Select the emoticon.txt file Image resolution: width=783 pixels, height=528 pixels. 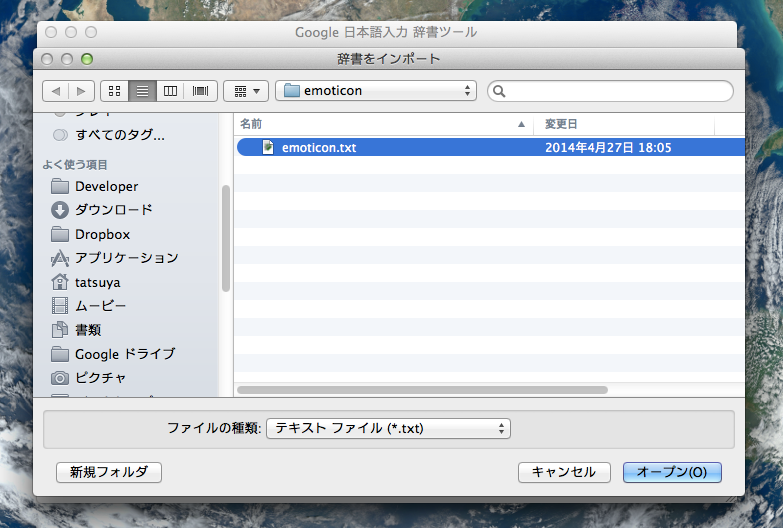(x=490, y=147)
